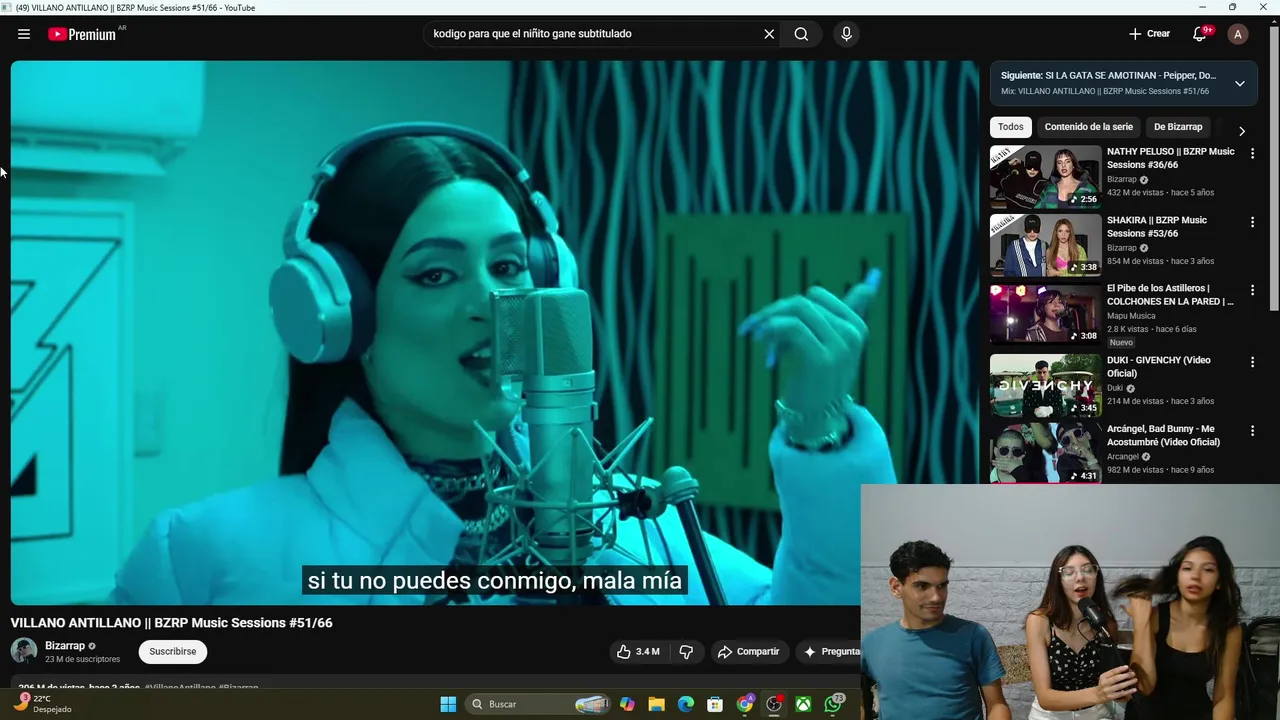Screen dimensions: 1280x720
Task: Show more filter chips arrow
Action: (x=1242, y=131)
